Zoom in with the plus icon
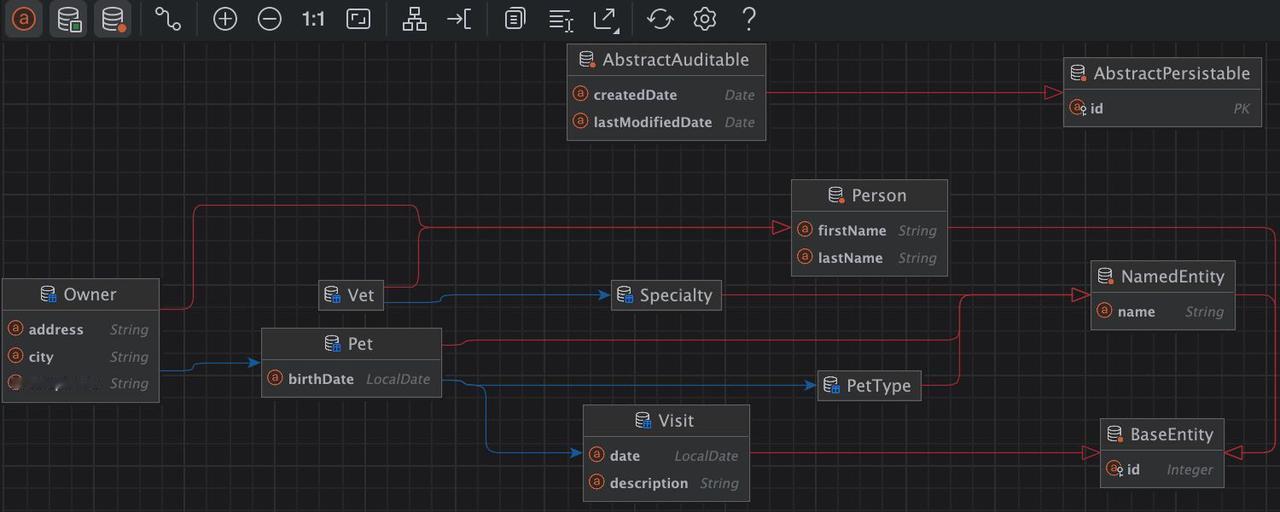 (225, 19)
